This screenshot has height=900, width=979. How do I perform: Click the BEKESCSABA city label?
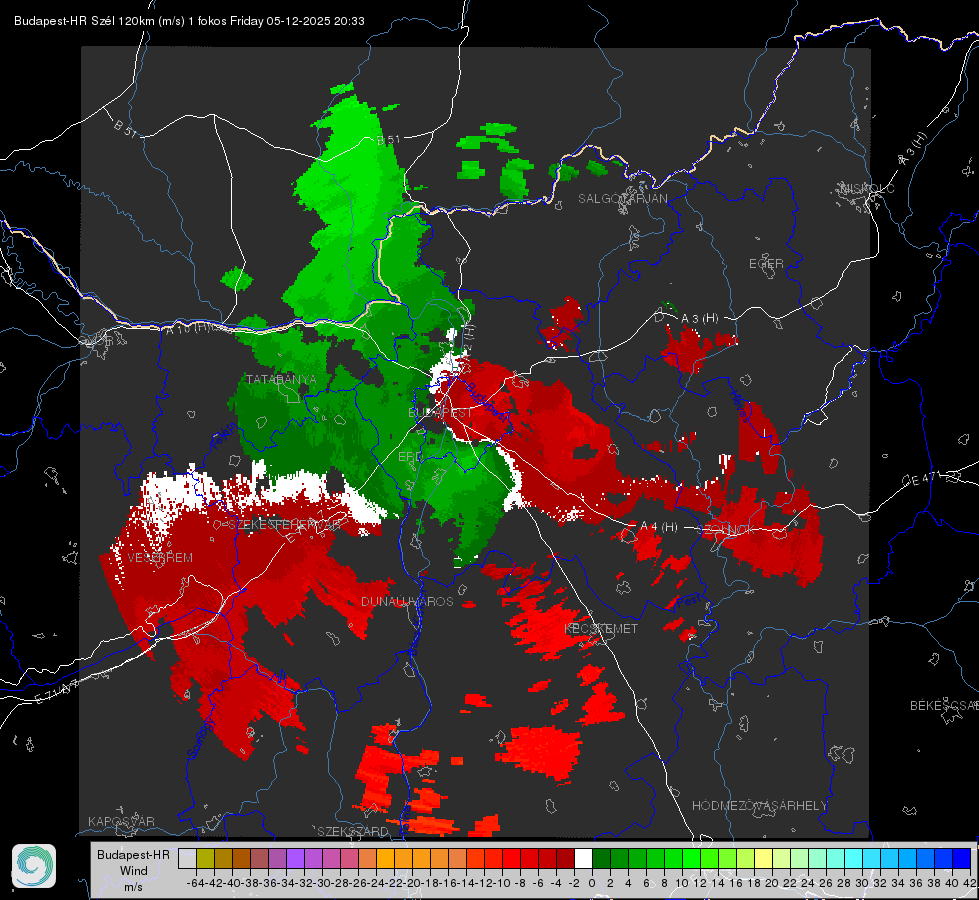click(x=944, y=706)
